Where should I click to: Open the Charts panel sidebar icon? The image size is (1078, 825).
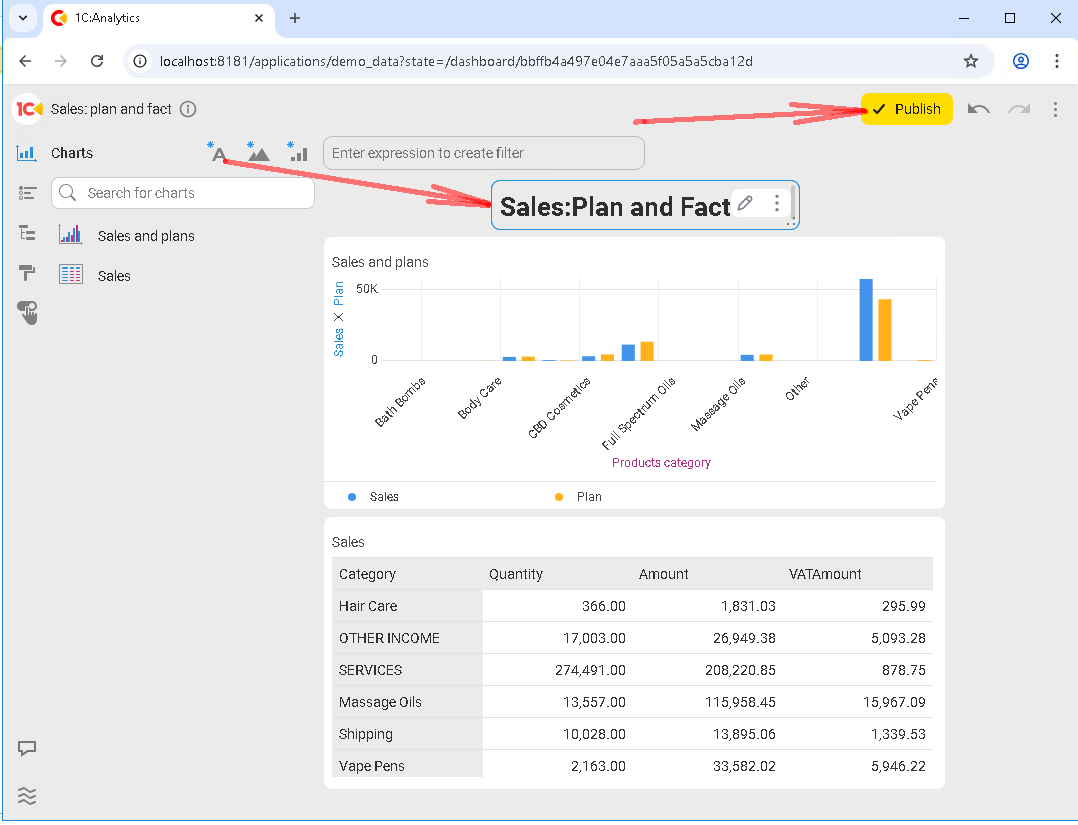coord(27,153)
